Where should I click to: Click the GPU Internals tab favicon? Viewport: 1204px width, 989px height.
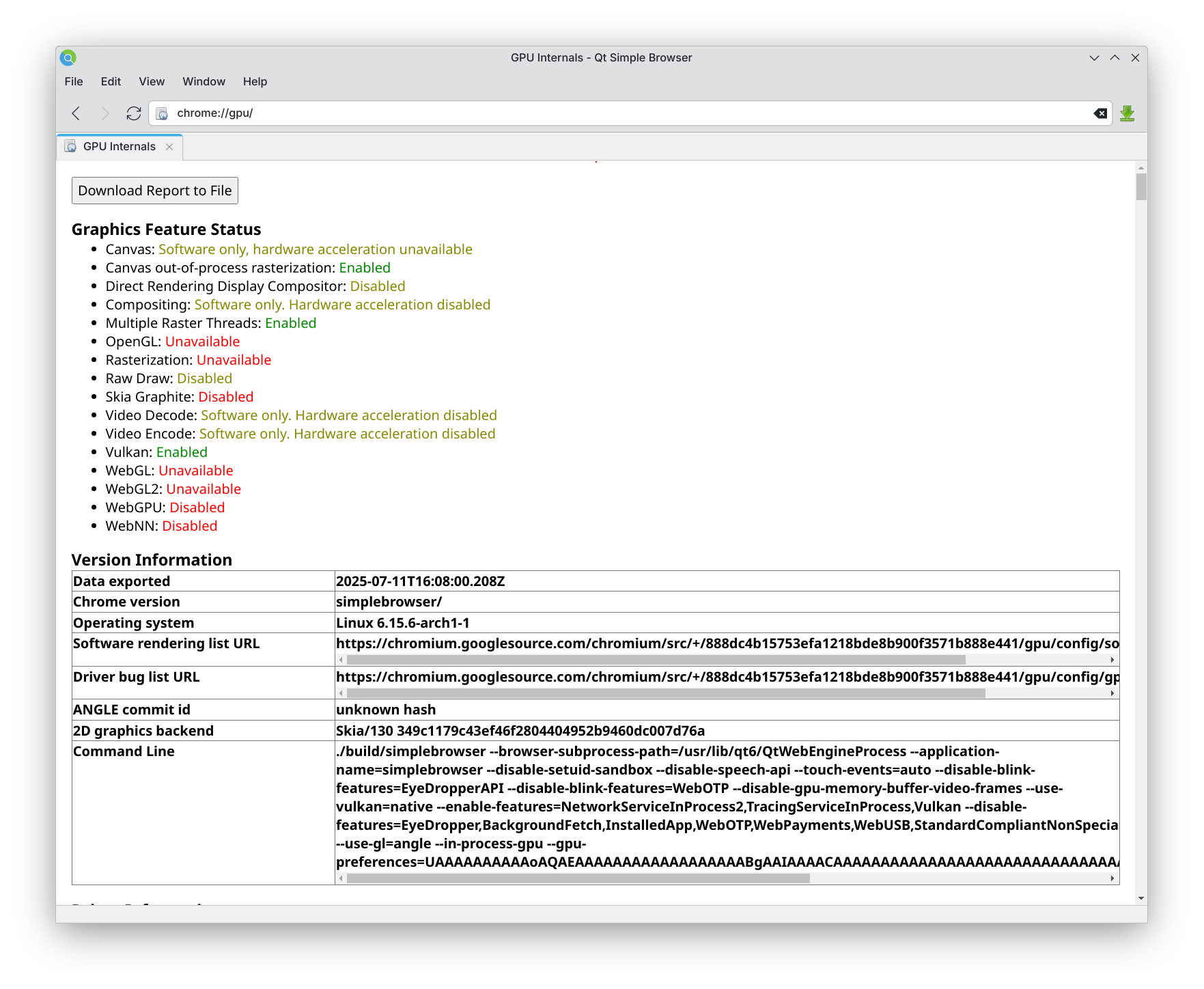(70, 147)
